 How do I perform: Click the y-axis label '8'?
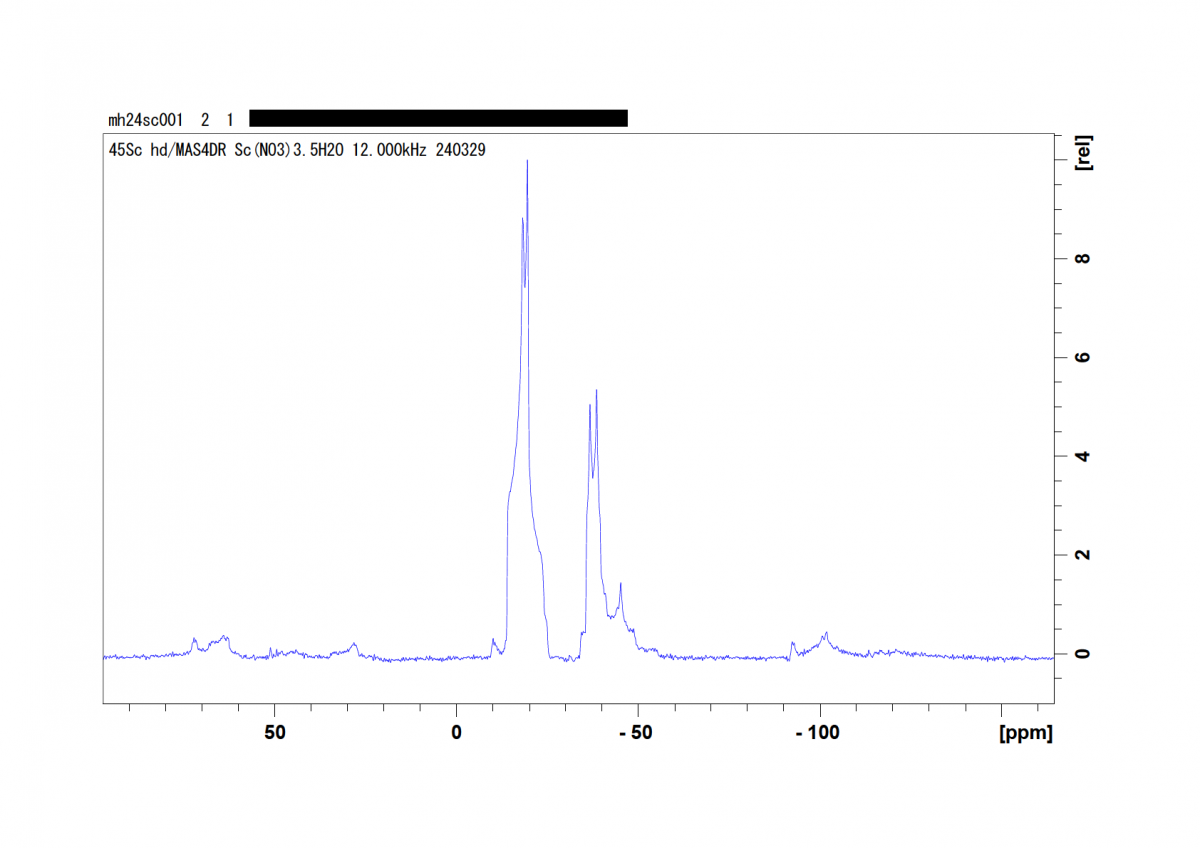click(x=1083, y=258)
